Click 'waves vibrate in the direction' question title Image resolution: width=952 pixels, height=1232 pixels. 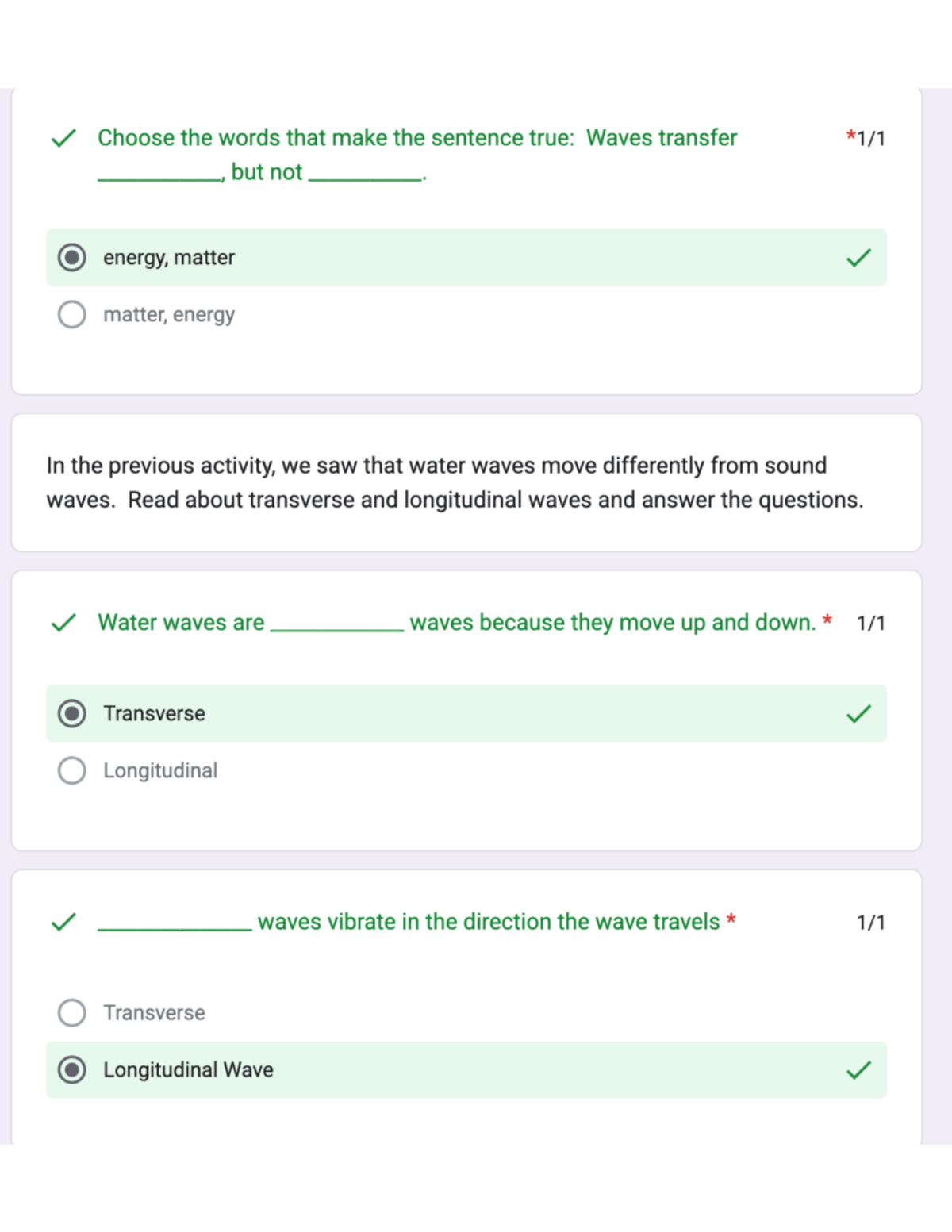(x=488, y=922)
